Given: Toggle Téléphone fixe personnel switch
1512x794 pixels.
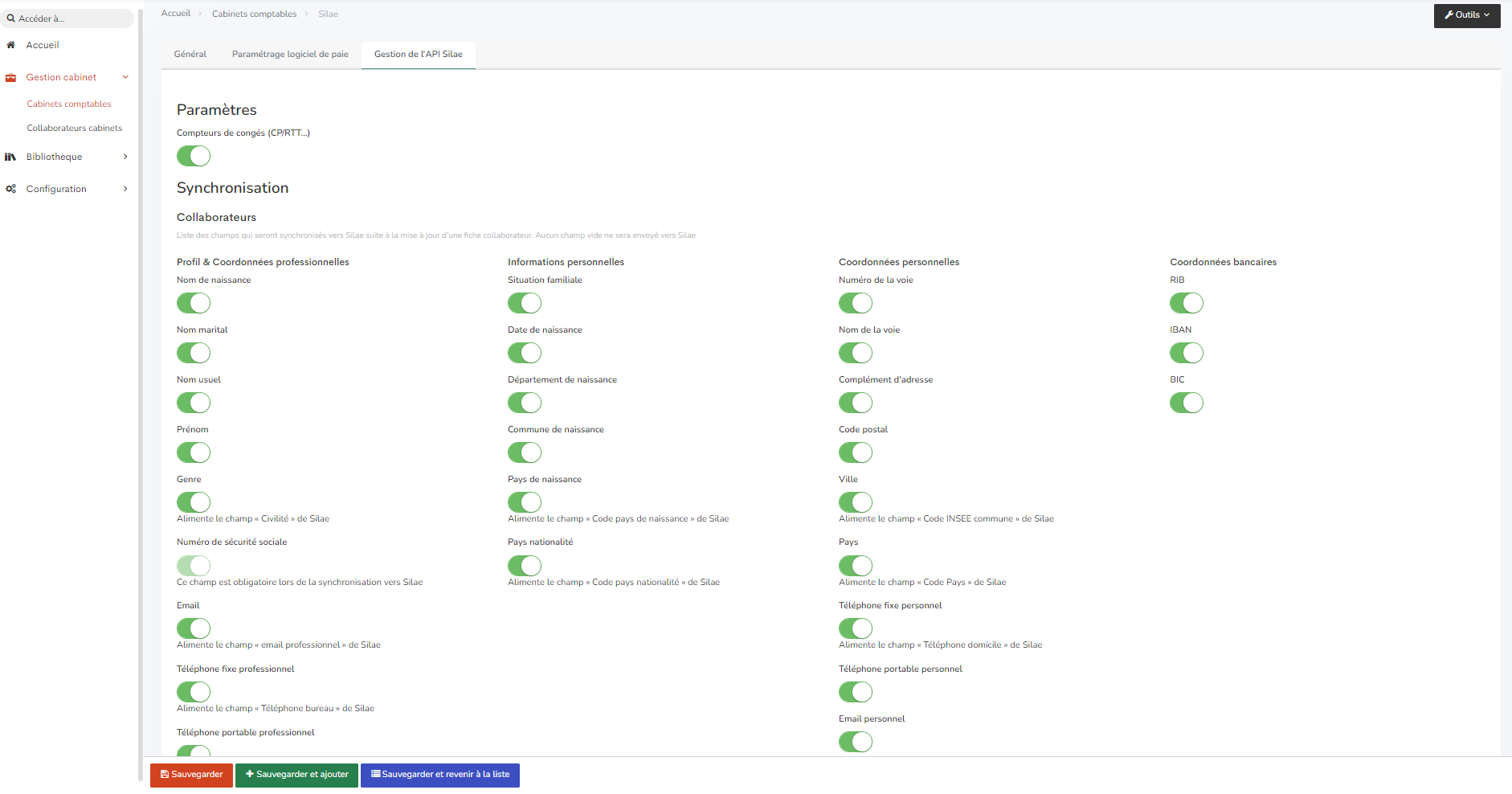Looking at the screenshot, I should (856, 628).
